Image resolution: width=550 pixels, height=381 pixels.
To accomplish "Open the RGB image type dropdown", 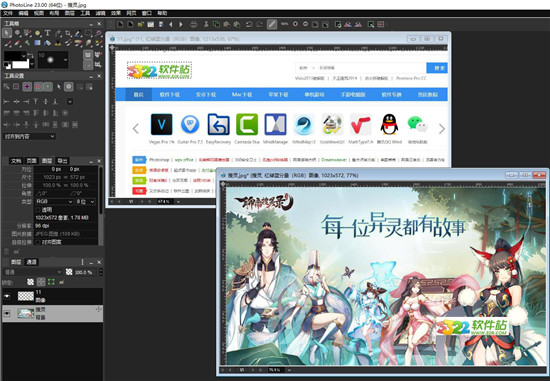I will [54, 201].
